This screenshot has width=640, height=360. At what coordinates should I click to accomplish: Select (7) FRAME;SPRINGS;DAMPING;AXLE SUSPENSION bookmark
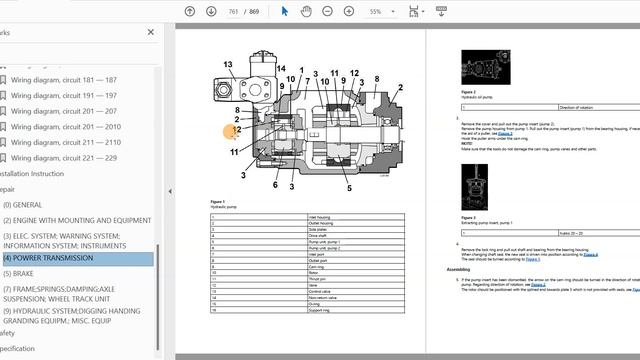(59, 294)
